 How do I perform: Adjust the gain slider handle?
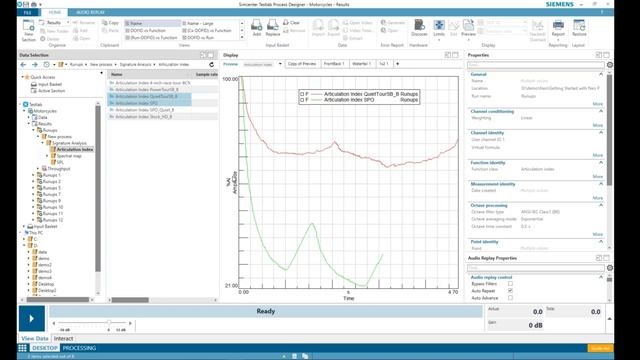(109, 323)
